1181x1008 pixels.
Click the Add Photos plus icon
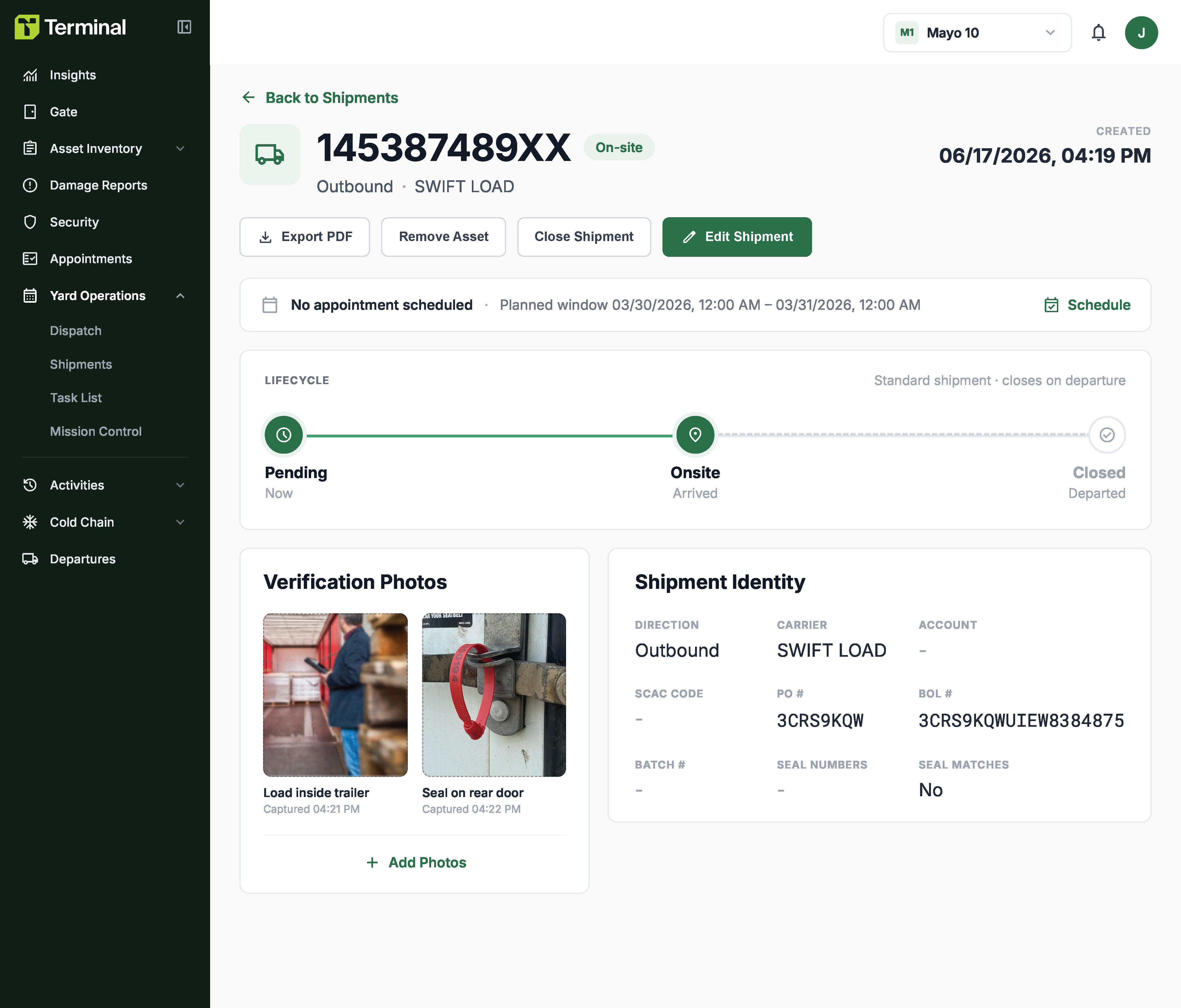point(372,863)
